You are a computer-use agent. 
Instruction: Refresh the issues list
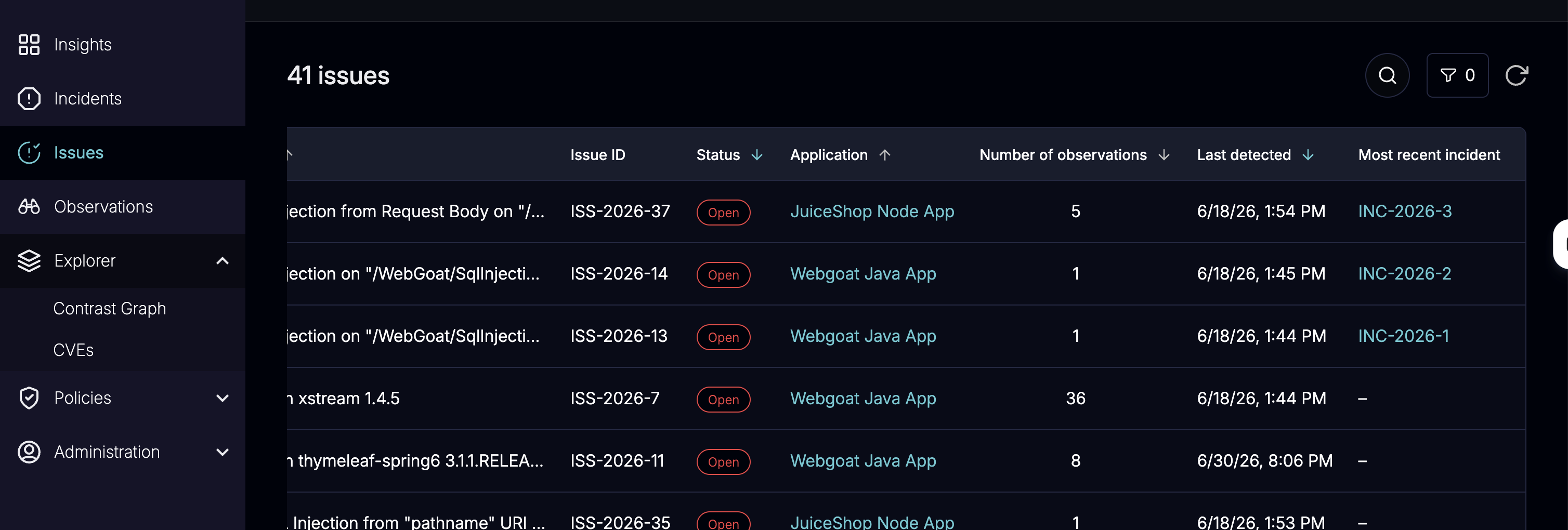click(1516, 75)
